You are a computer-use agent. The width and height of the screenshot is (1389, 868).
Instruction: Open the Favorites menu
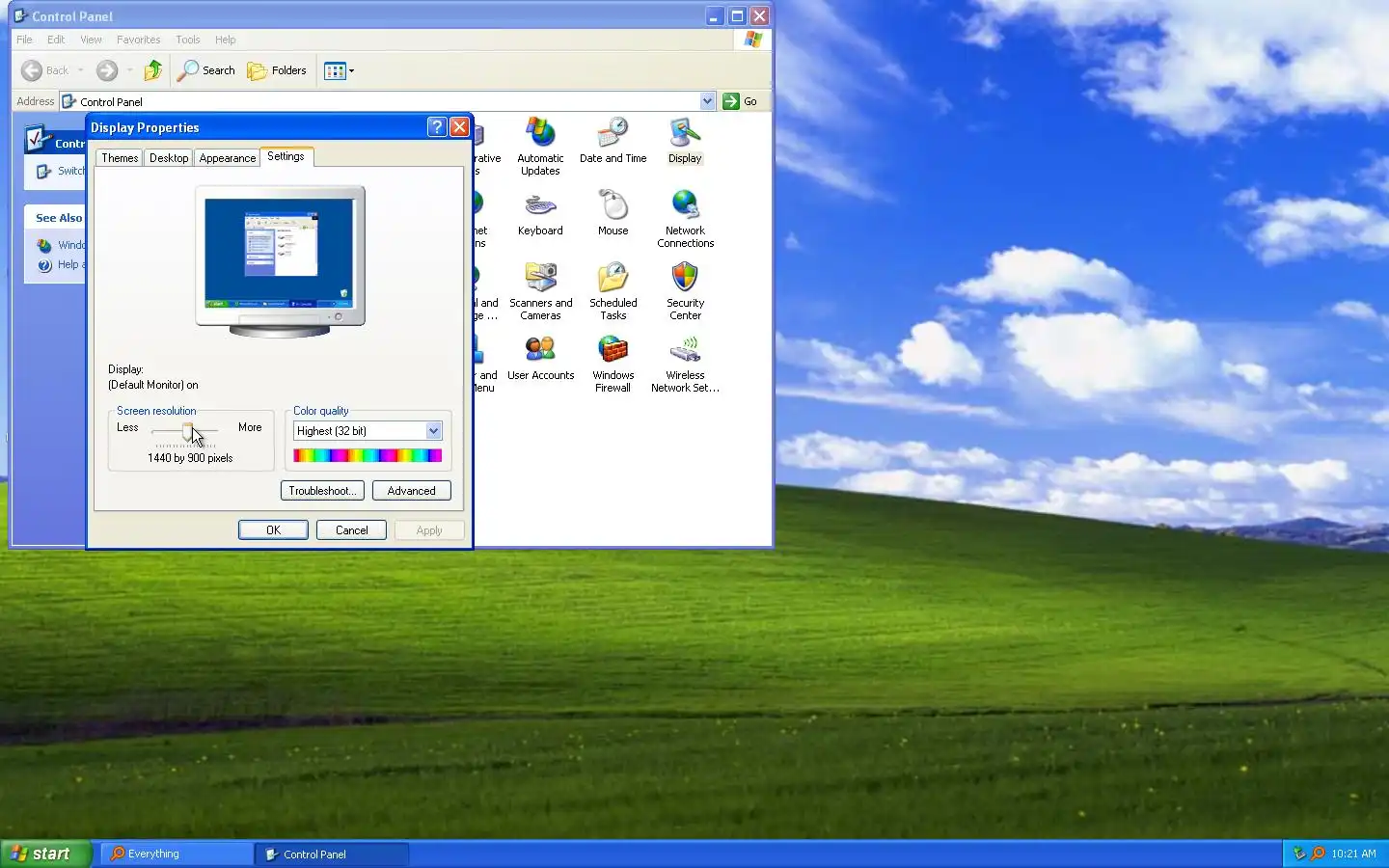[x=138, y=40]
